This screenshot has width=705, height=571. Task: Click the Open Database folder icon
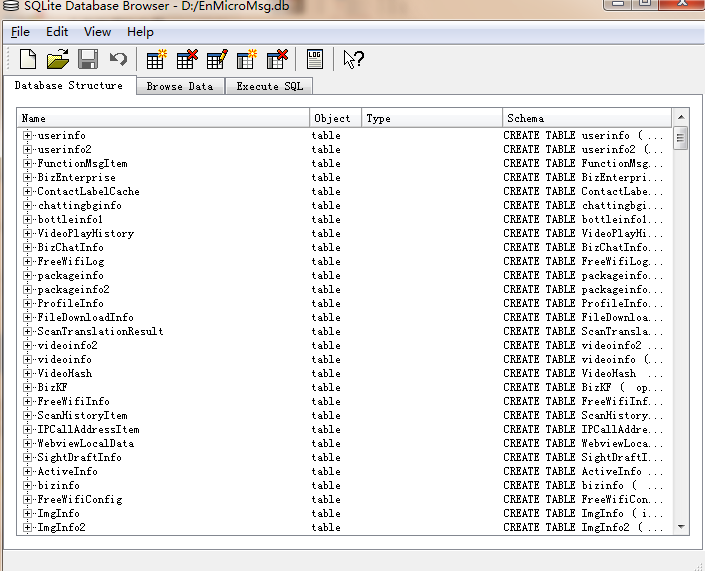coord(58,59)
